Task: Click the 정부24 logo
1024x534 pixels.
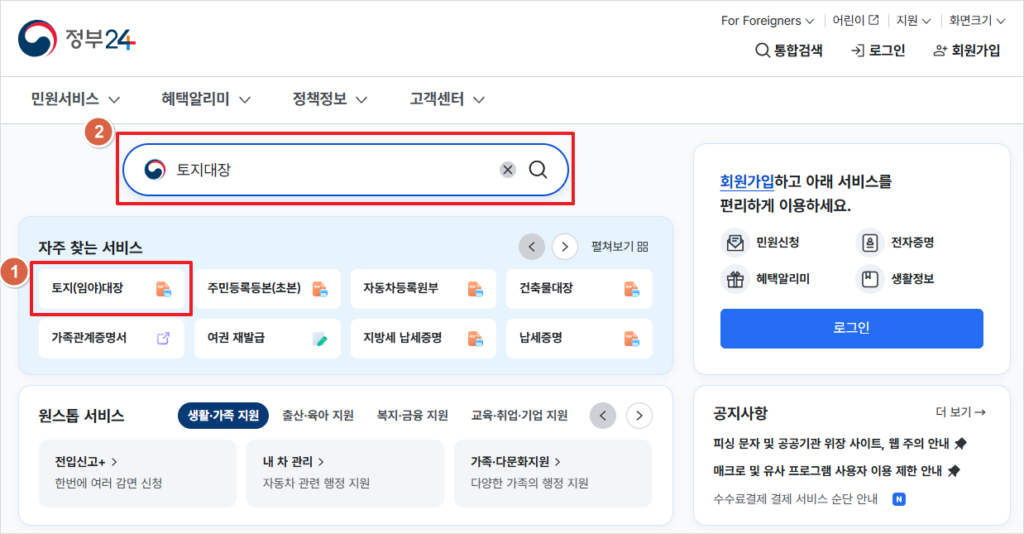Action: [76, 39]
